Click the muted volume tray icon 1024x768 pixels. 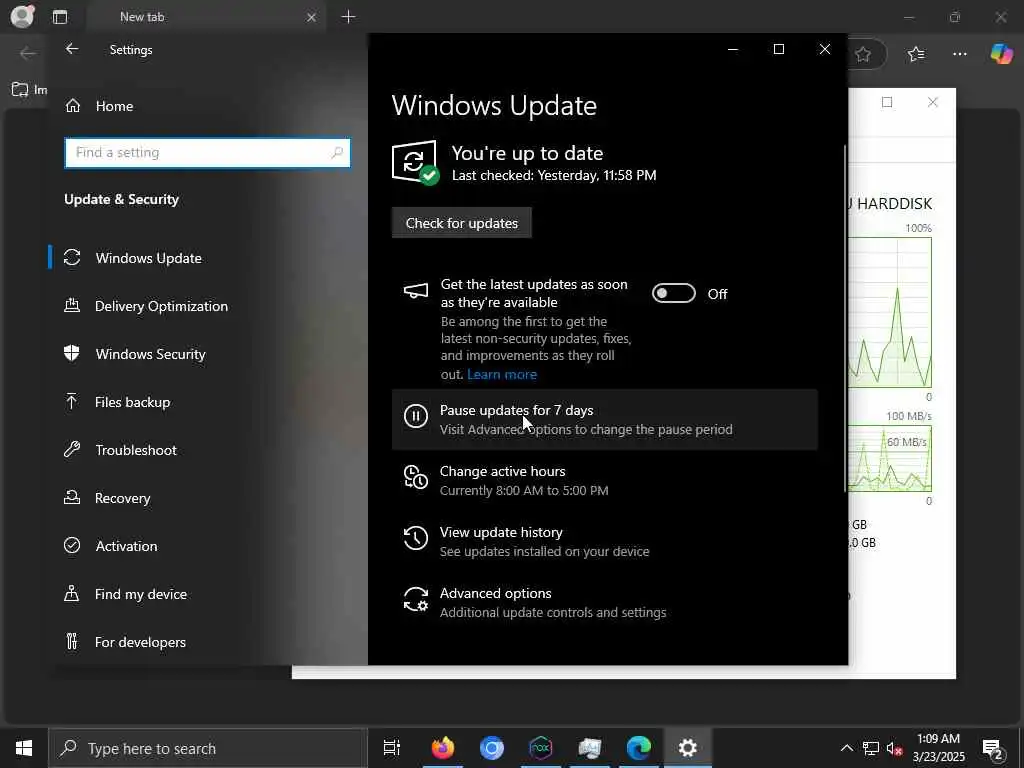[894, 748]
